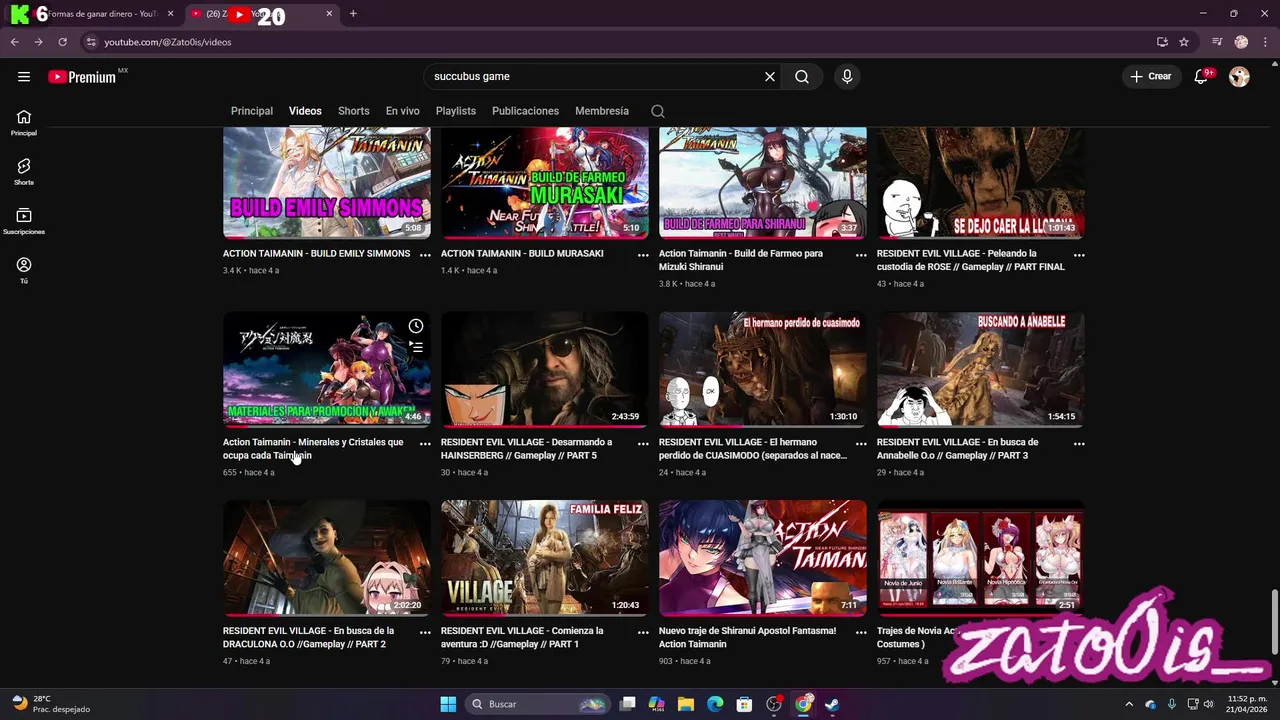The image size is (1280, 720).
Task: Reload the page
Action: tap(62, 42)
